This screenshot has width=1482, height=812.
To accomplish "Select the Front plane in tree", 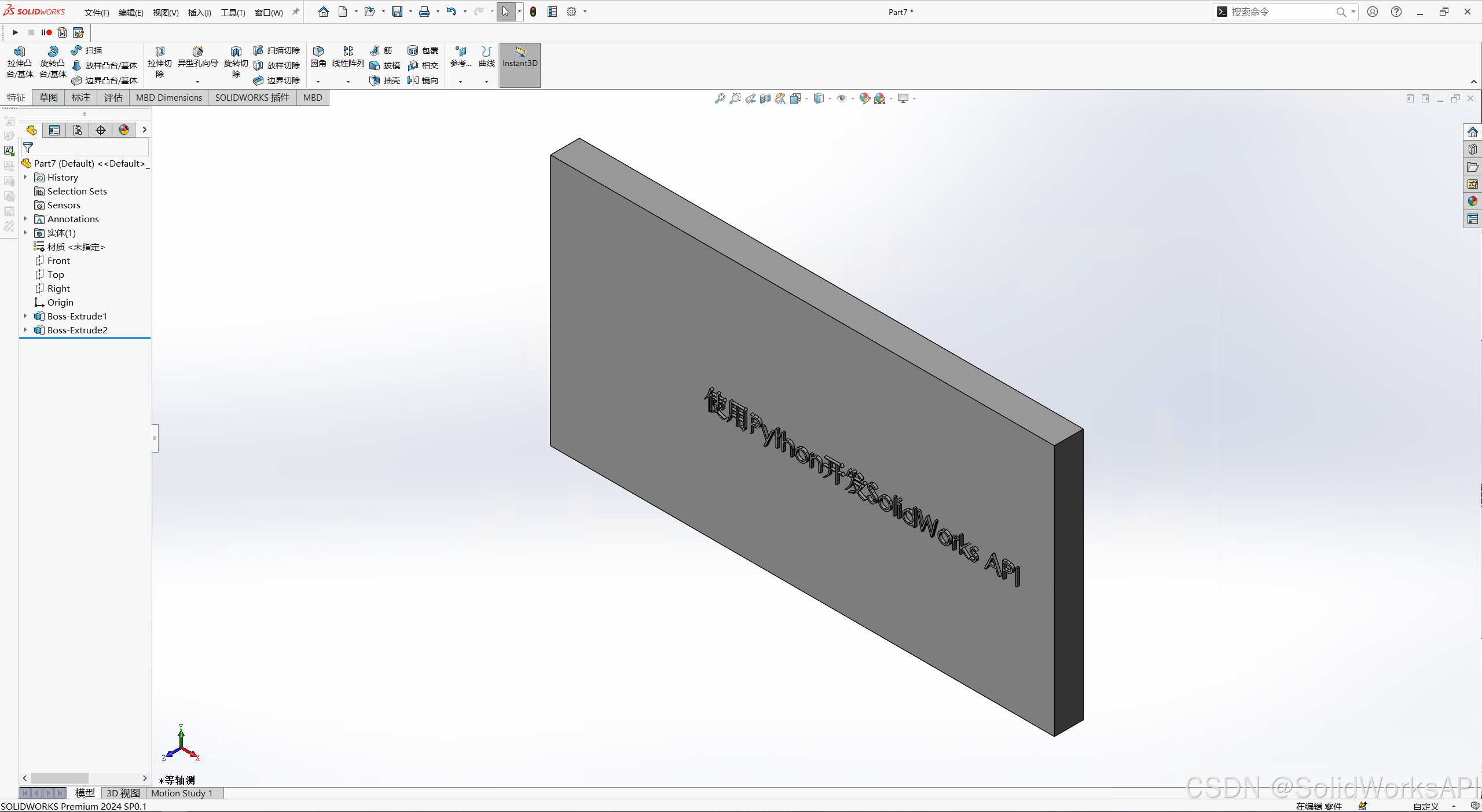I will pos(58,260).
